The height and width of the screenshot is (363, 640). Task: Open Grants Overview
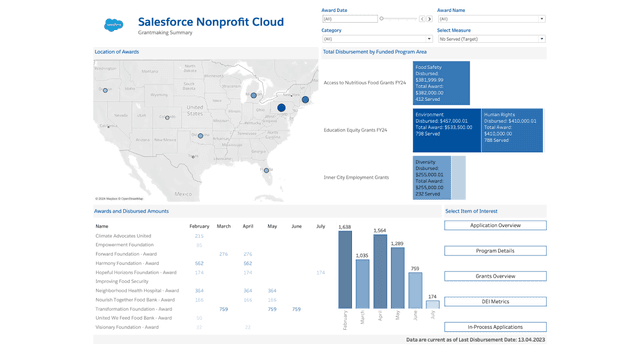[495, 276]
